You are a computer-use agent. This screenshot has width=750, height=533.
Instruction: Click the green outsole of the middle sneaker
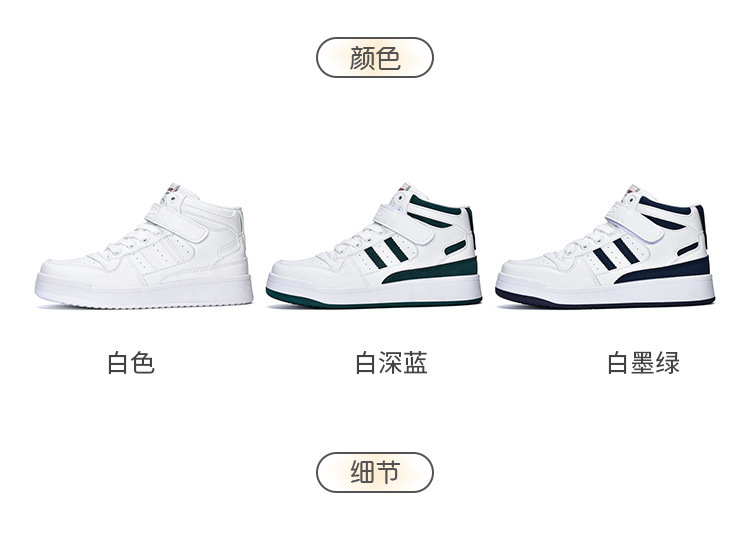pos(373,300)
